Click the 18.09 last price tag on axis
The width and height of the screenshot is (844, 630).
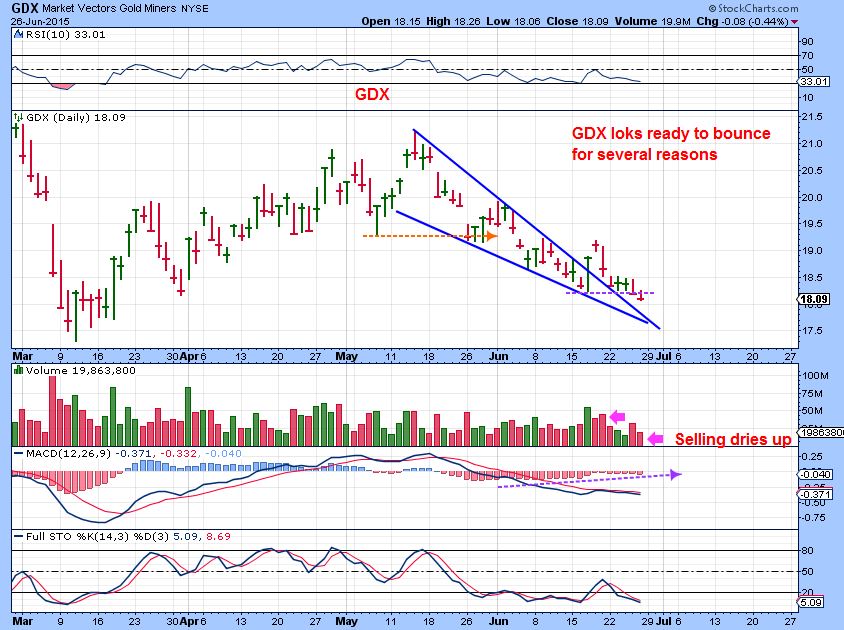click(x=814, y=299)
